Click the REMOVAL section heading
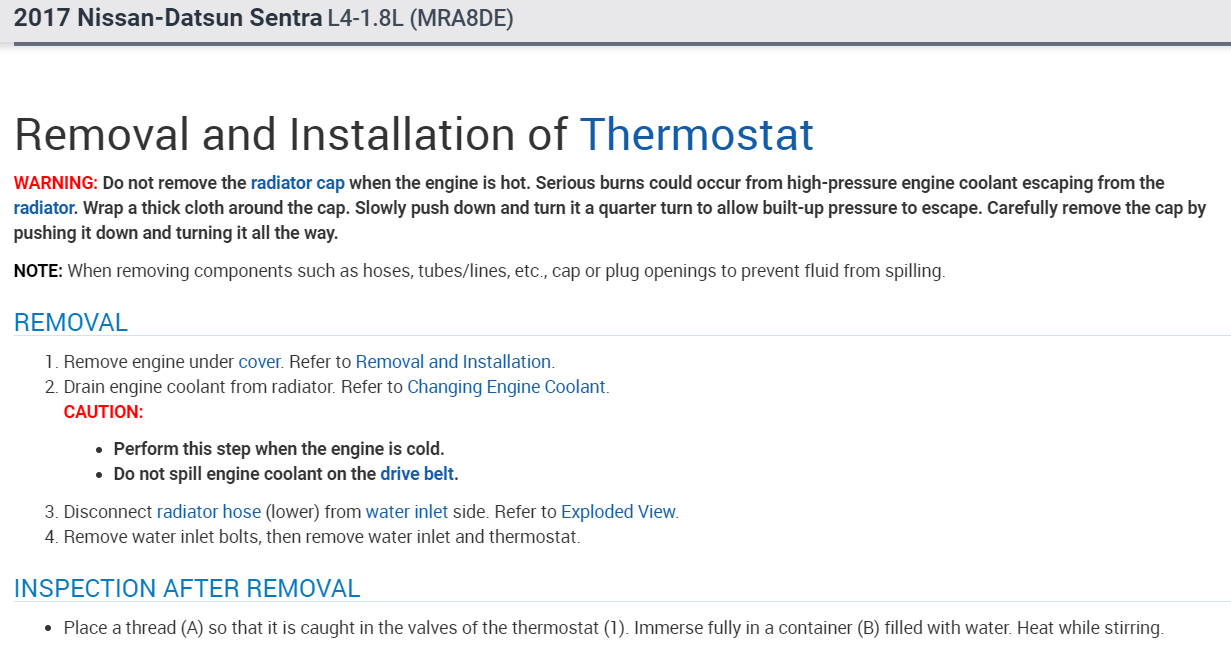The width and height of the screenshot is (1231, 647). pyautogui.click(x=71, y=323)
